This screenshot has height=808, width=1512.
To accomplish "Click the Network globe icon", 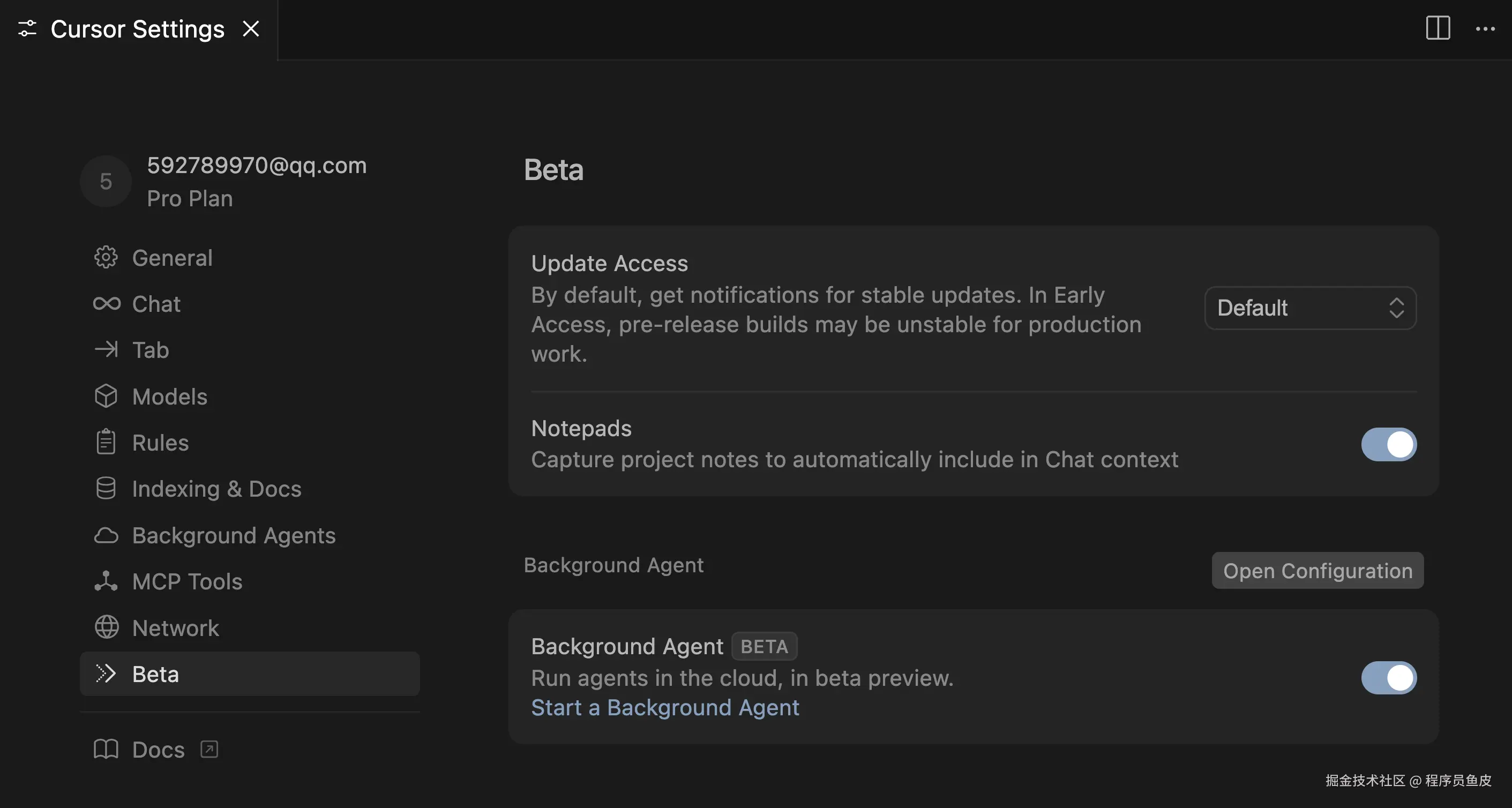I will [x=106, y=628].
